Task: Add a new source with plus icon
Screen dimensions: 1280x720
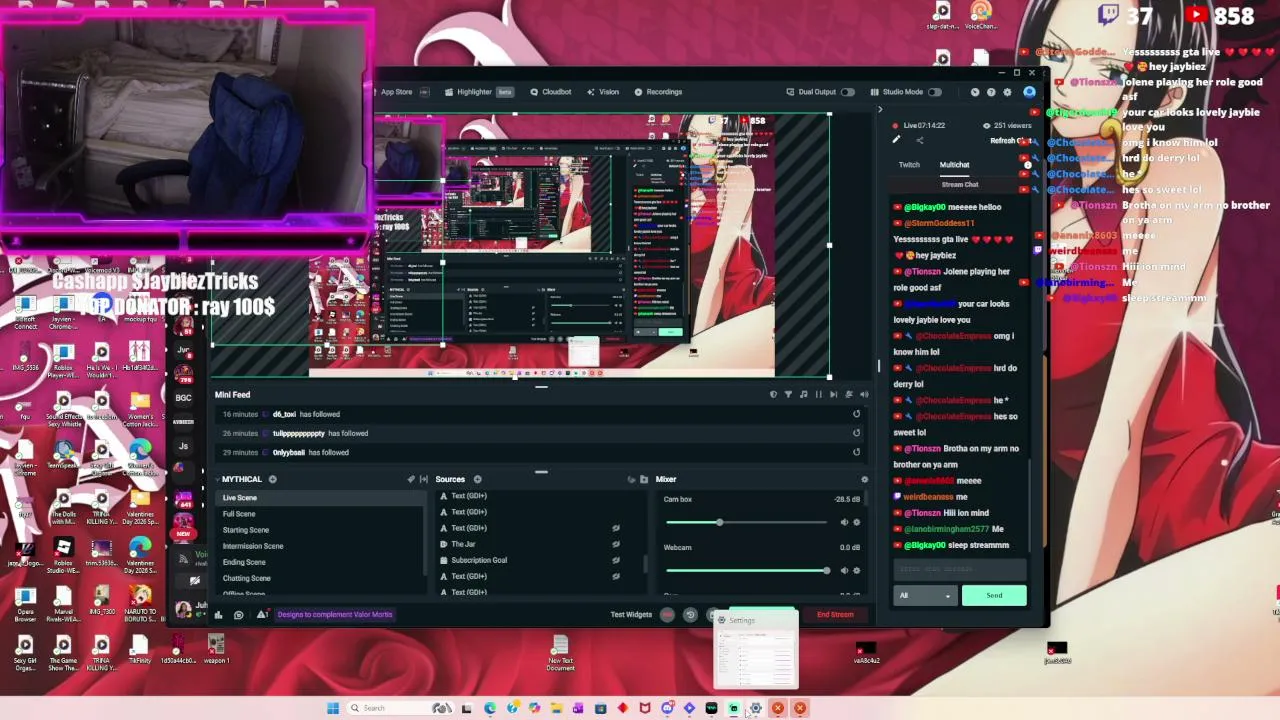Action: 477,479
